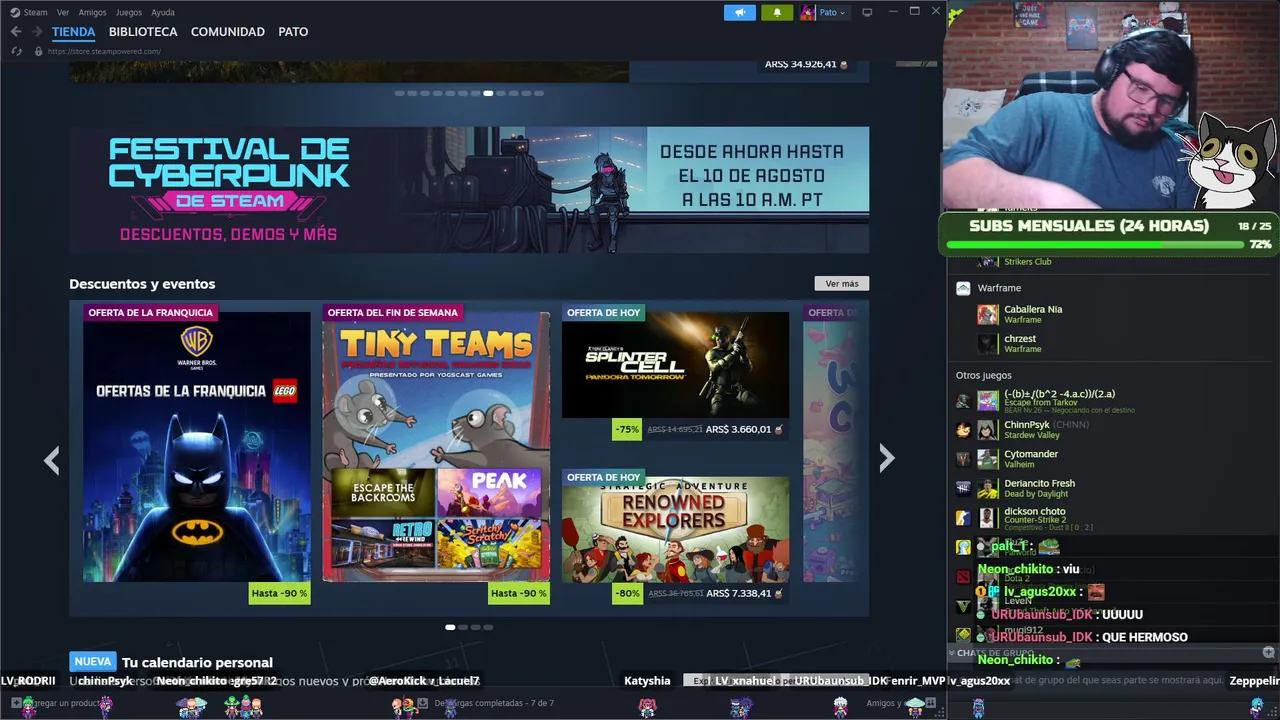
Task: Click the Steam logo in title bar
Action: (x=15, y=12)
